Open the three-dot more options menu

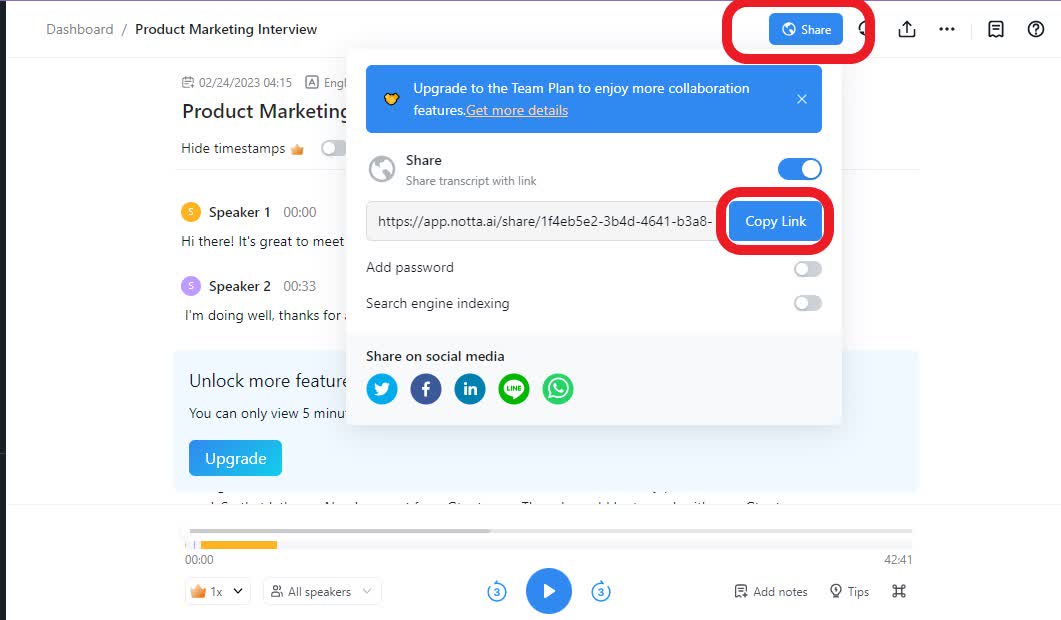947,29
